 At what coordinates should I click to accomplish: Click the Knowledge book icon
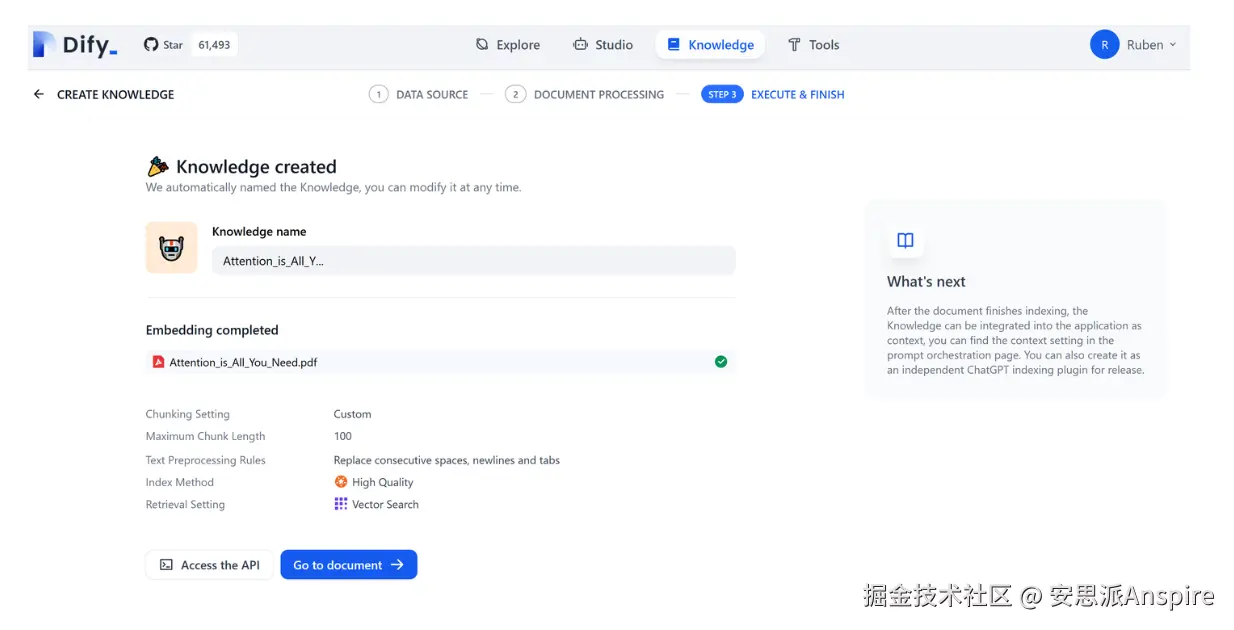674,45
